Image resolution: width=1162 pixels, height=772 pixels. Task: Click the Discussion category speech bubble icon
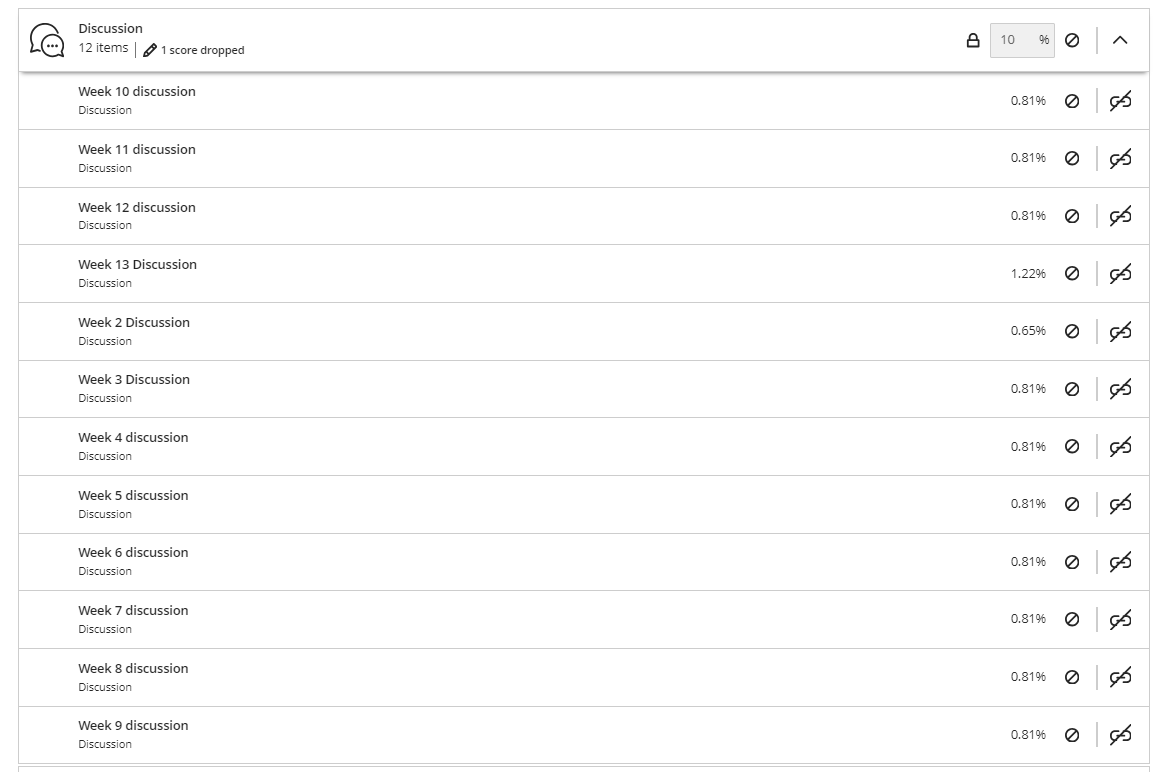click(x=47, y=40)
